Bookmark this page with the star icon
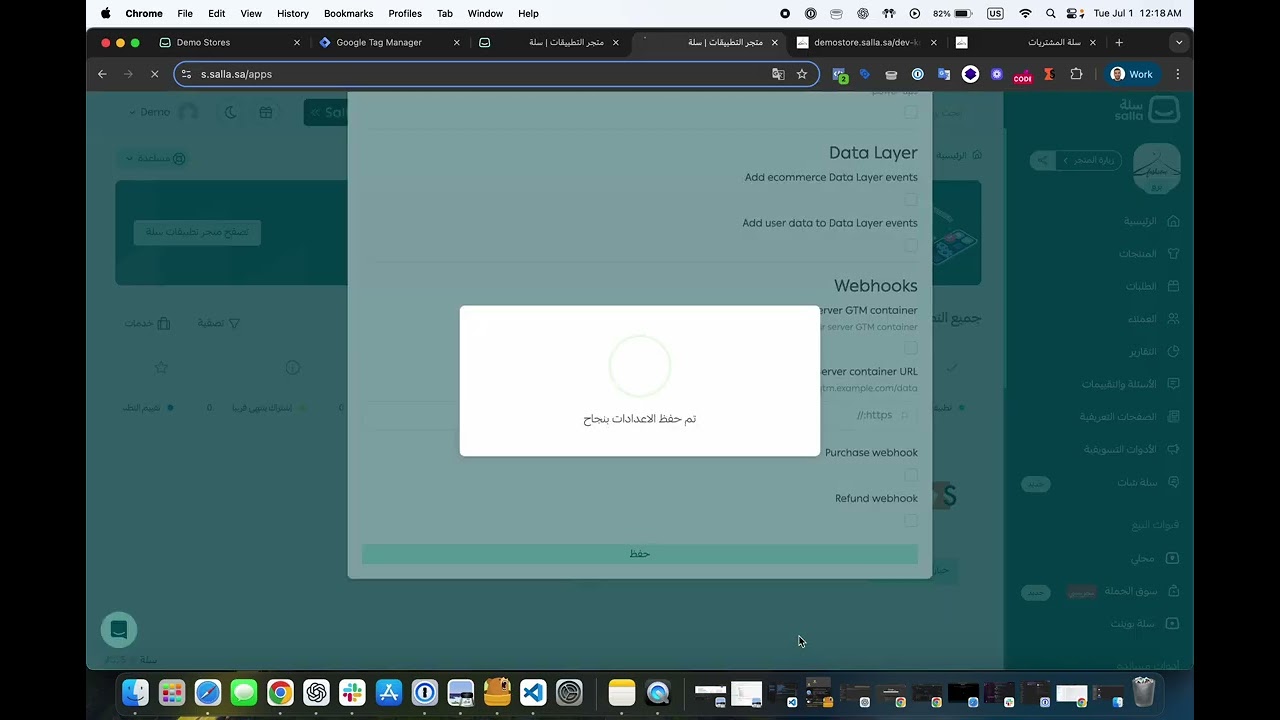 (x=802, y=74)
